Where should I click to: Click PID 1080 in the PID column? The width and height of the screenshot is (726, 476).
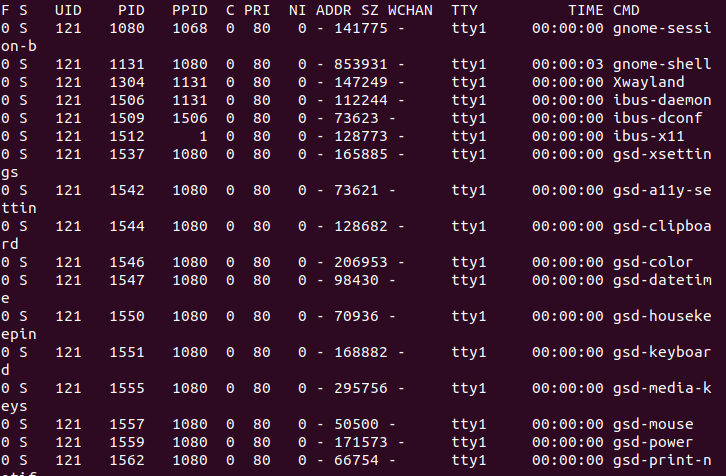[127, 28]
